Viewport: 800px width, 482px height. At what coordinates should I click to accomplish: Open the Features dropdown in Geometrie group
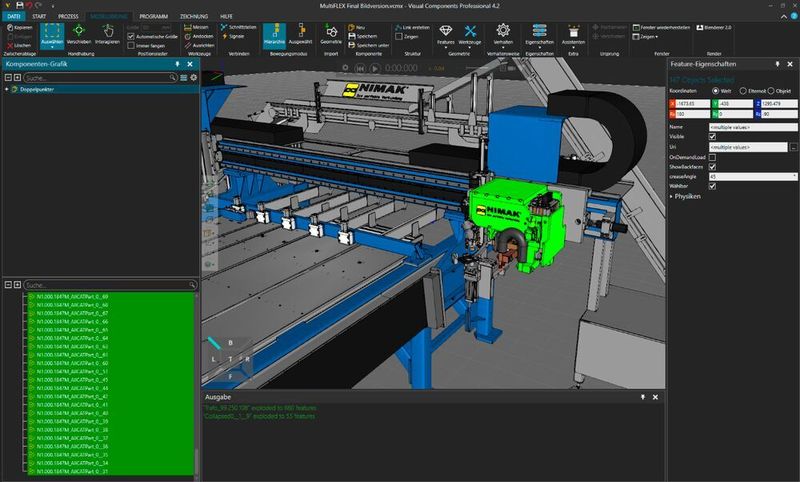point(445,35)
